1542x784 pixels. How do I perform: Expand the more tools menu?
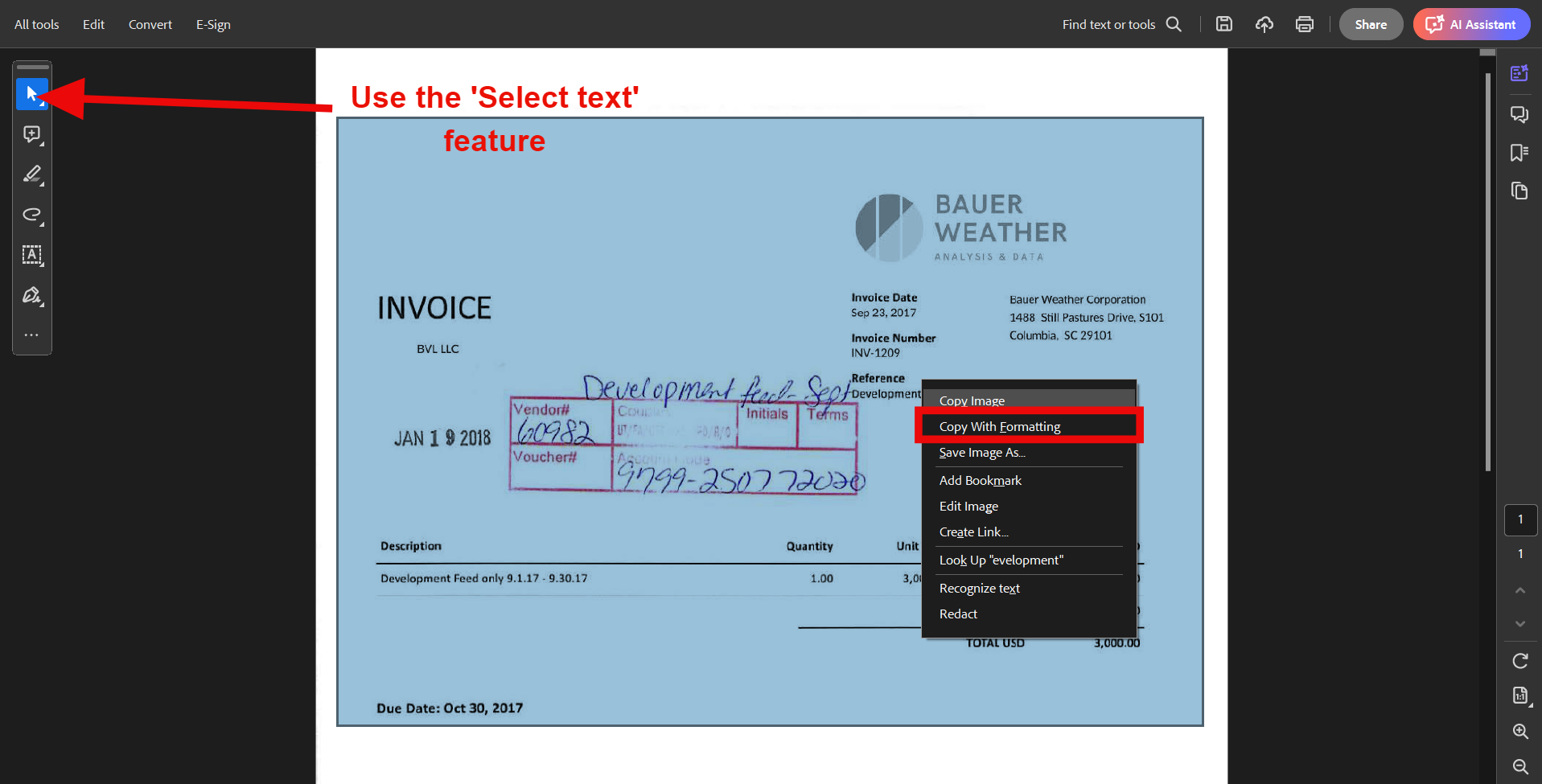tap(32, 335)
